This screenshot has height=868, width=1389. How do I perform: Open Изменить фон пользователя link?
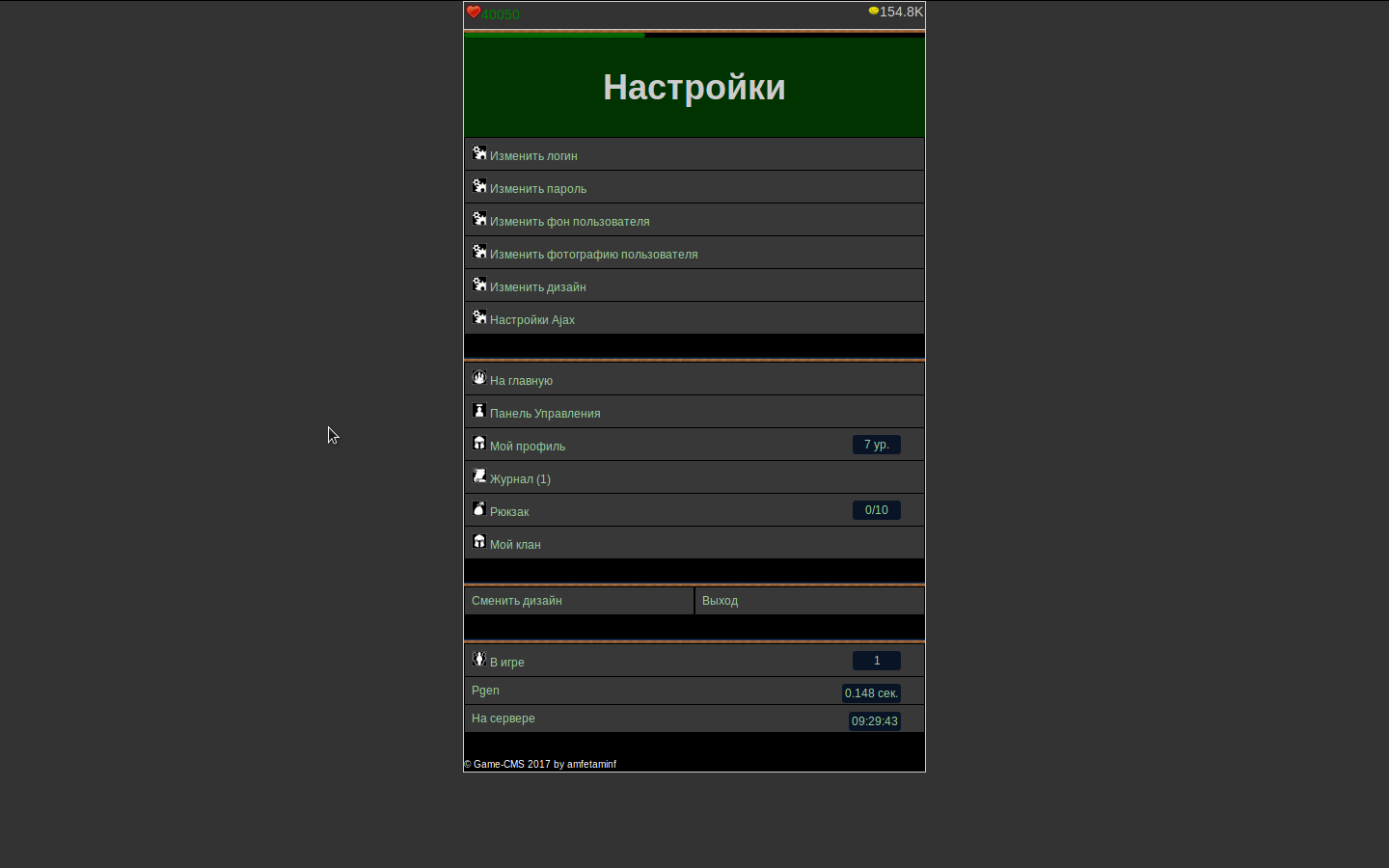pyautogui.click(x=569, y=222)
